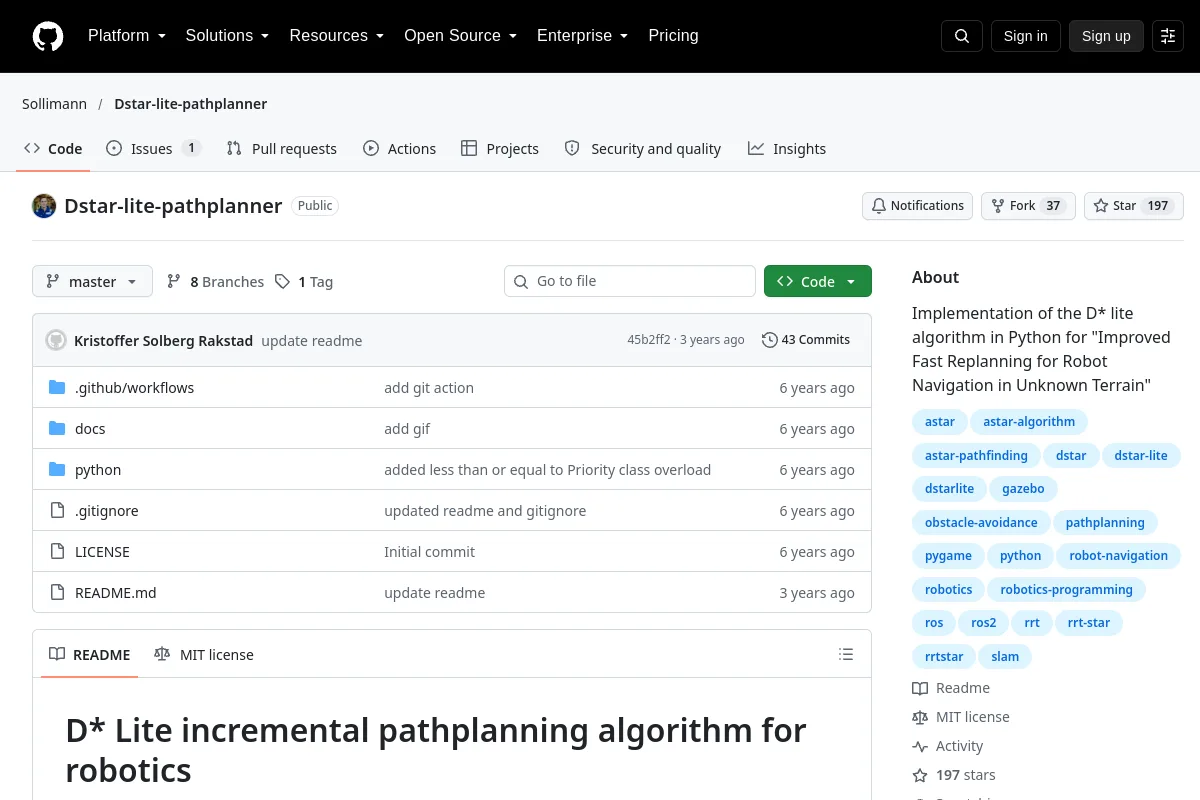Screen dimensions: 1200x800
Task: Select the MIT license tab in file viewer
Action: pos(204,655)
